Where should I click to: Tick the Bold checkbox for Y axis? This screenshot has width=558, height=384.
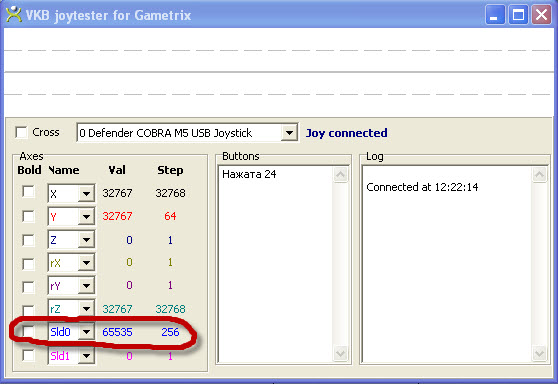click(x=28, y=216)
